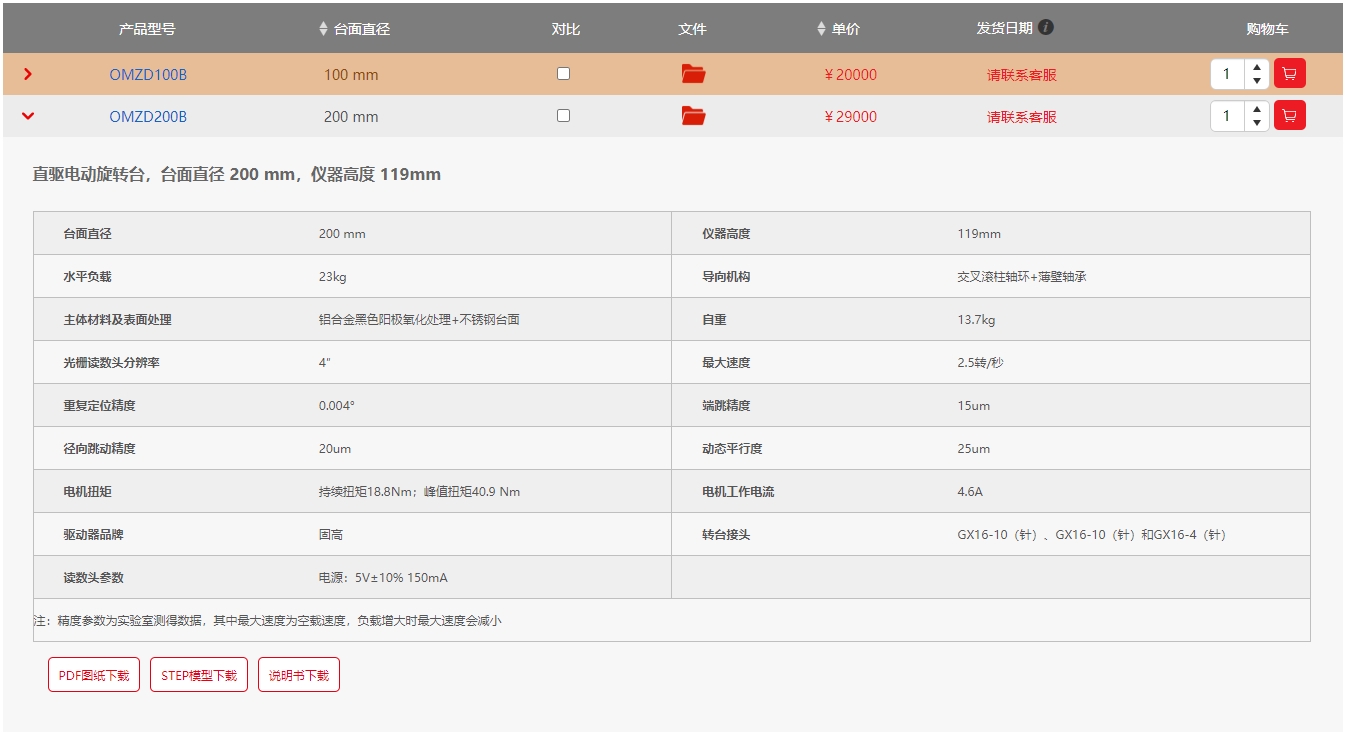Open the file folder icon for OMZD200B
The width and height of the screenshot is (1346, 733).
click(x=693, y=116)
